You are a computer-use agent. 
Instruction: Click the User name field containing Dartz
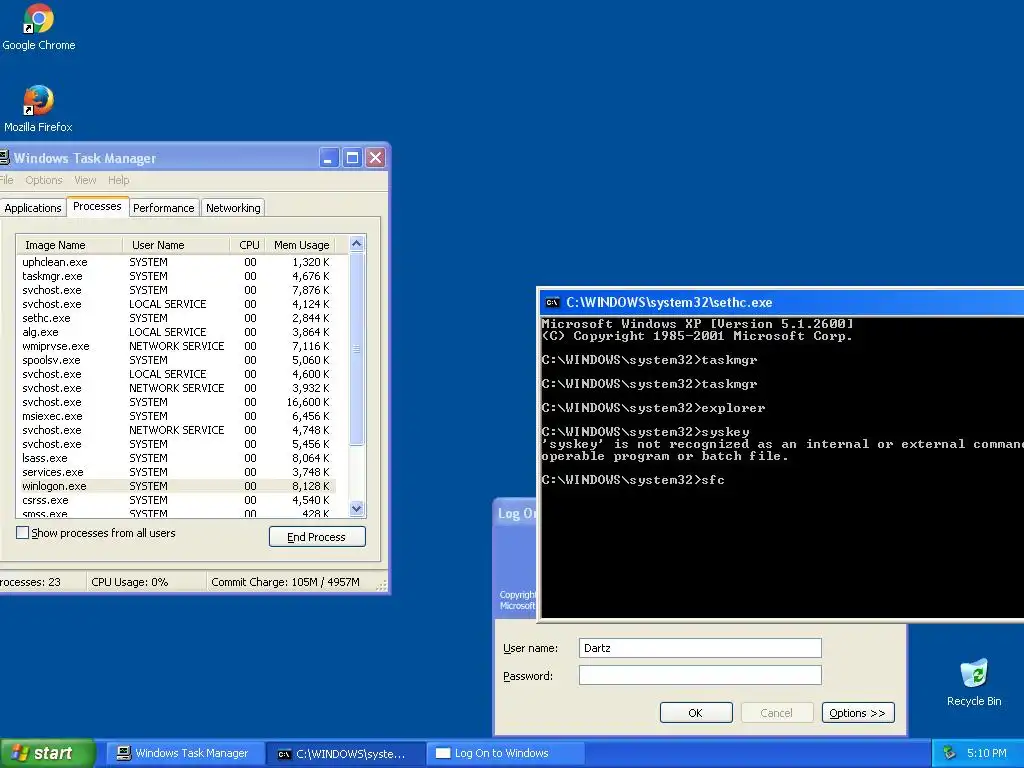click(700, 648)
